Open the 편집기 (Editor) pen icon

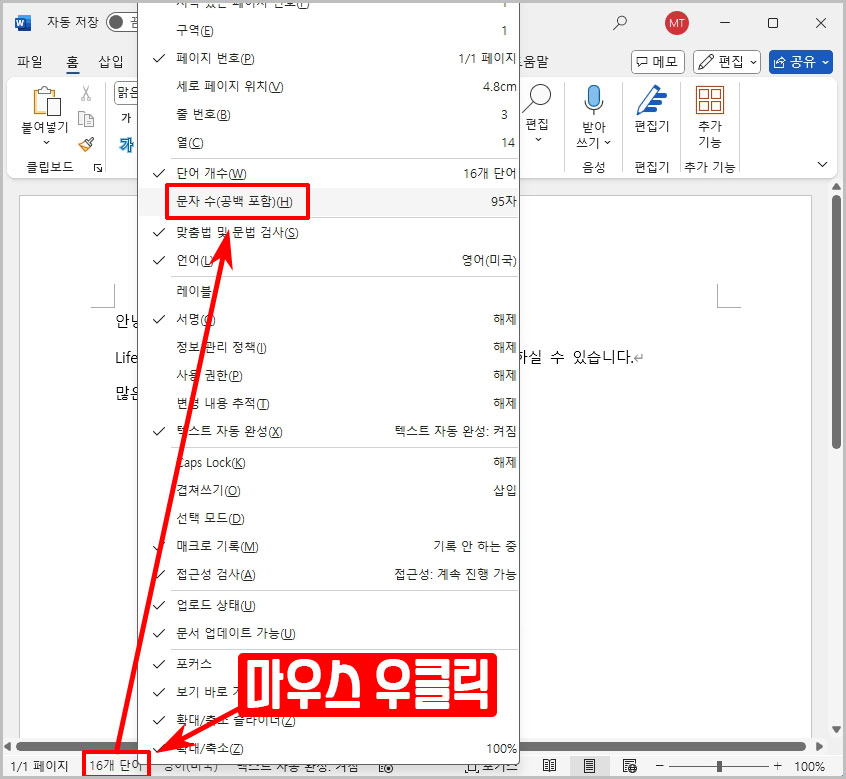653,100
